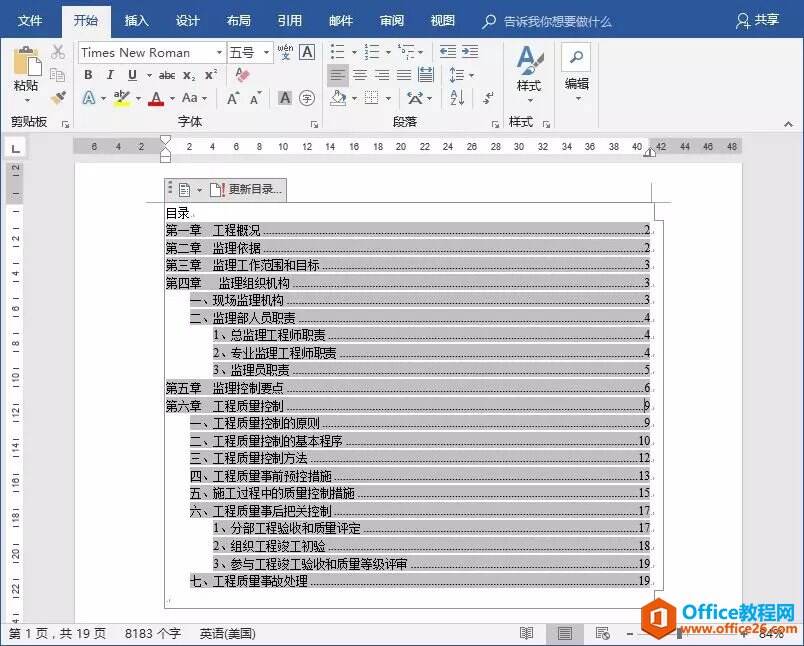Image resolution: width=804 pixels, height=646 pixels.
Task: Increase paragraph indent
Action: (x=470, y=51)
